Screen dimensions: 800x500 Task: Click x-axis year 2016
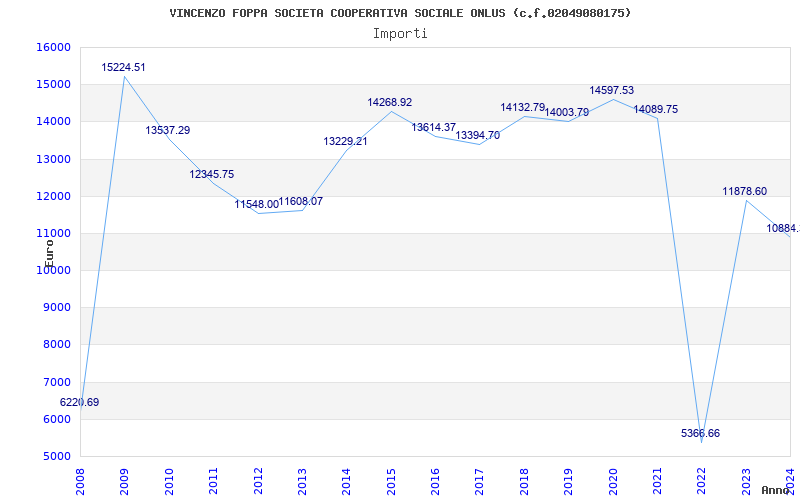tap(435, 481)
